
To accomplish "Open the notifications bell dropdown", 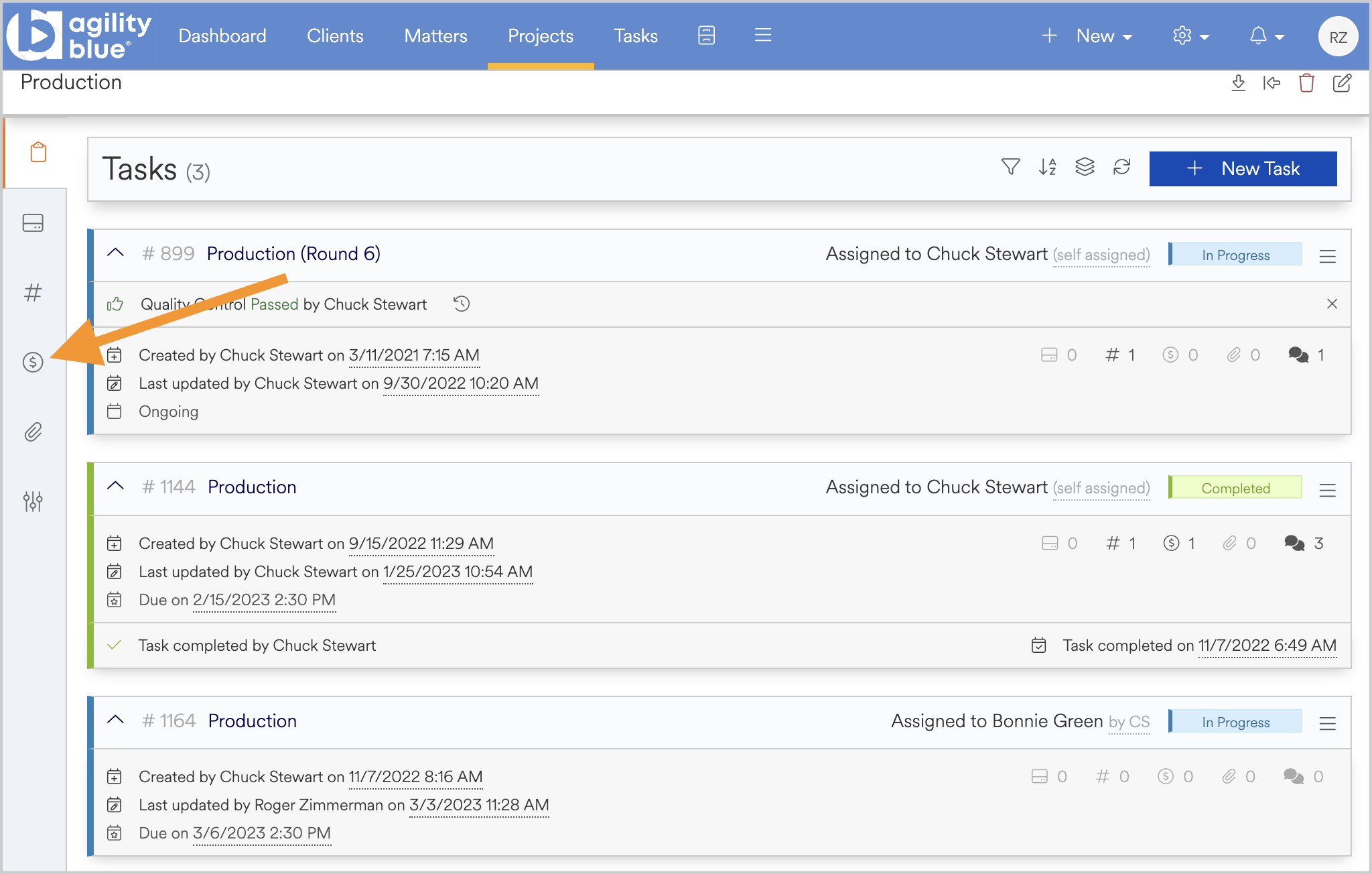I will point(1267,36).
